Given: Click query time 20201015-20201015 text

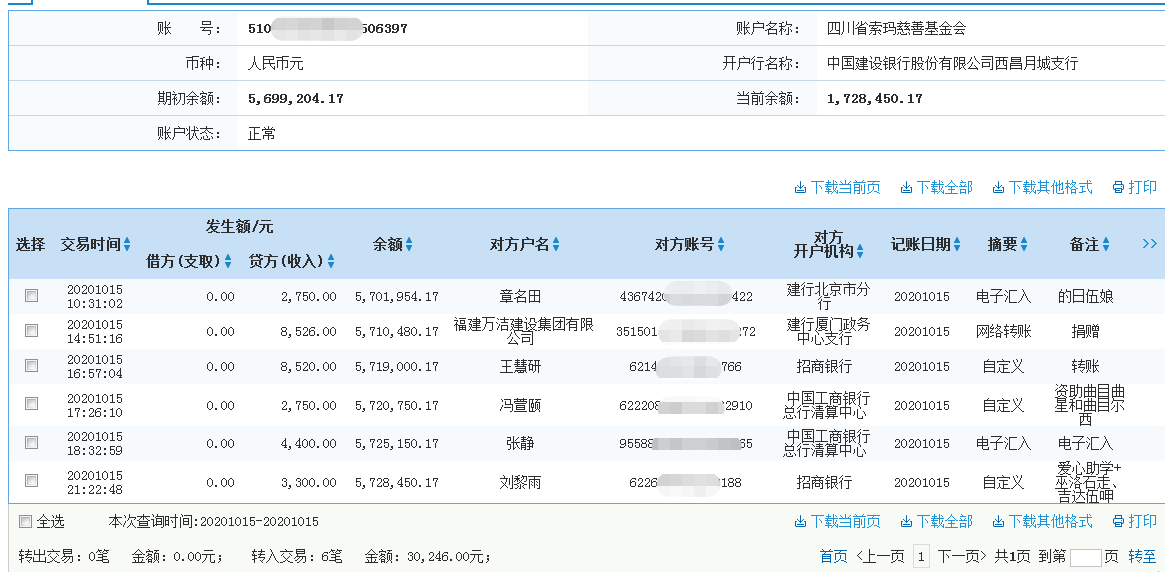Looking at the screenshot, I should point(259,521).
